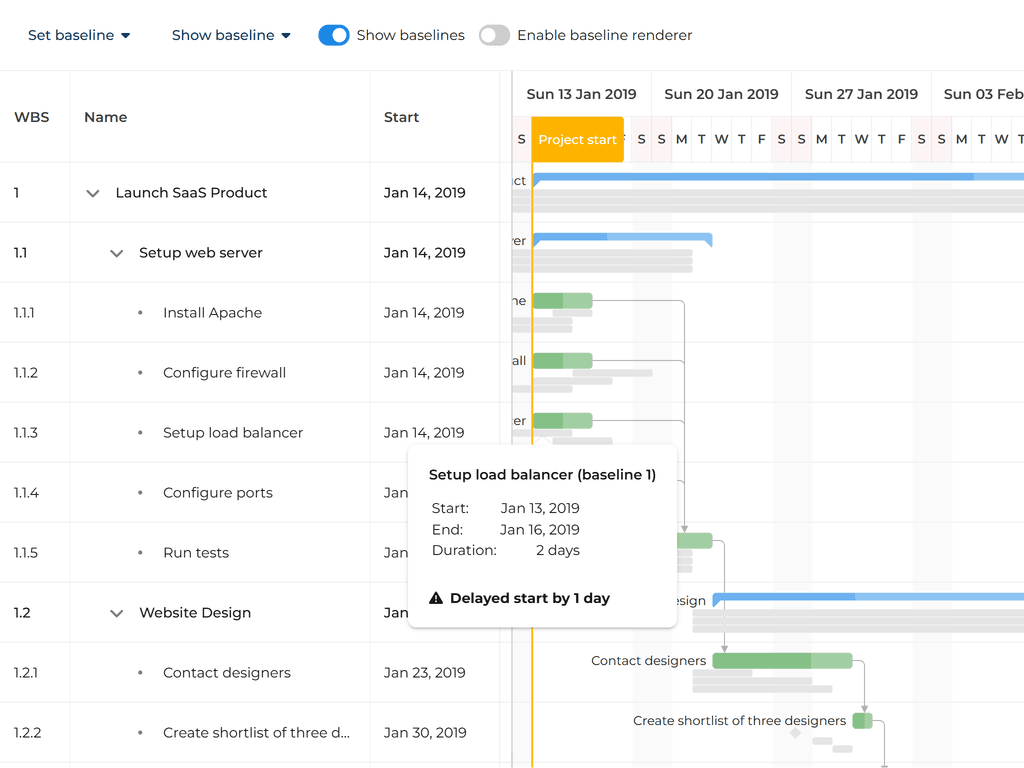Click the Delayed start warning icon
The image size is (1024, 768).
click(436, 598)
